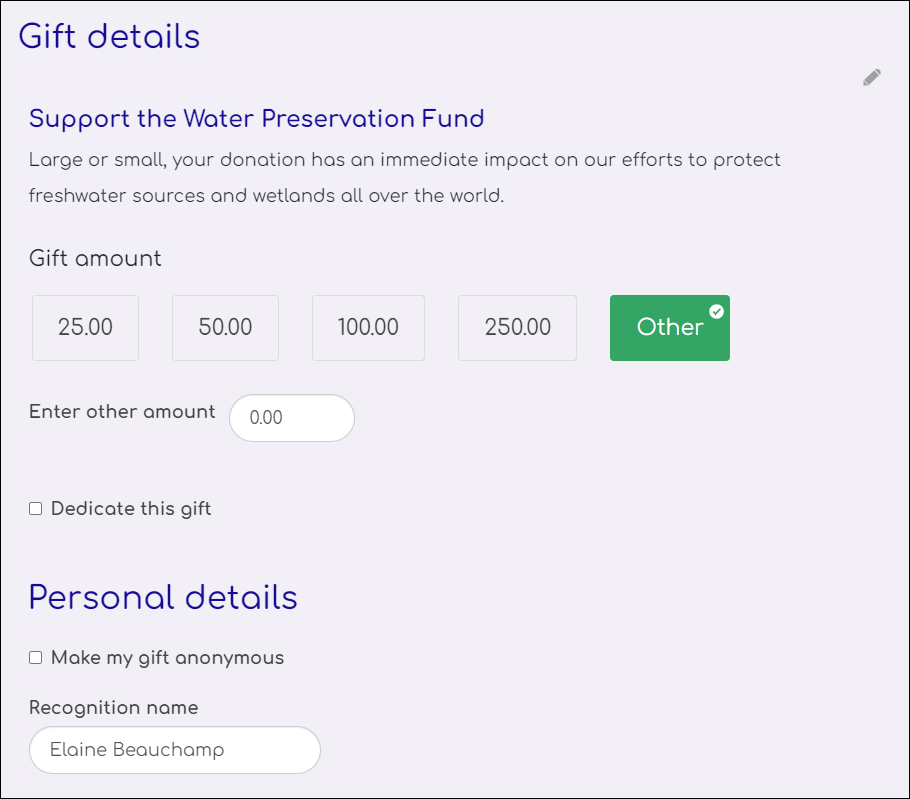Click the checkmark badge on Other button
The height and width of the screenshot is (799, 910).
[x=717, y=312]
